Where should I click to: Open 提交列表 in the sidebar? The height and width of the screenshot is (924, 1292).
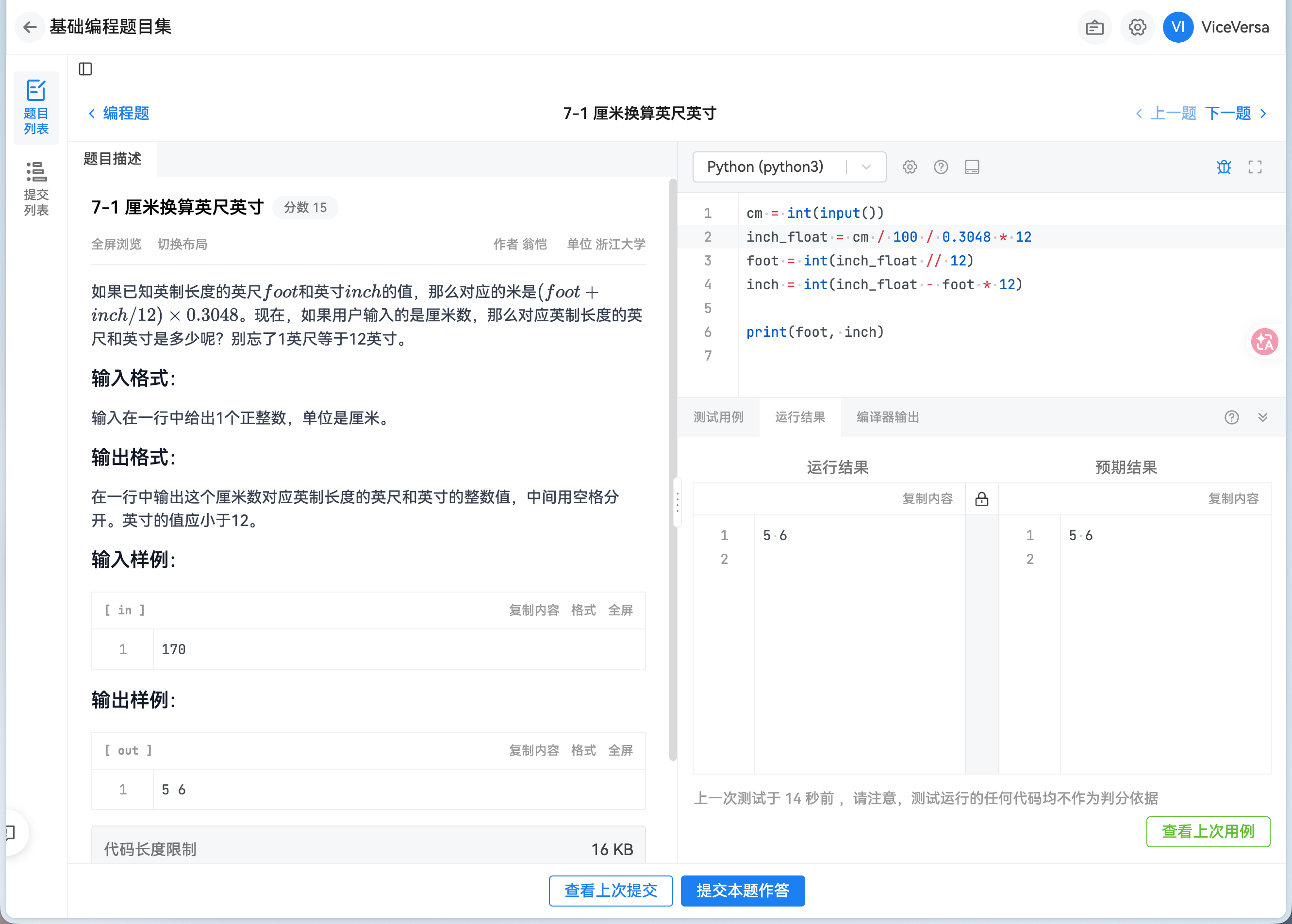point(36,188)
